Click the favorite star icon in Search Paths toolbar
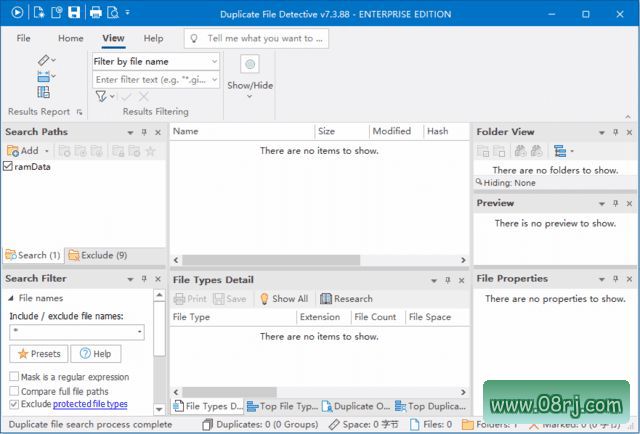Viewport: 640px width, 434px height. (150, 151)
